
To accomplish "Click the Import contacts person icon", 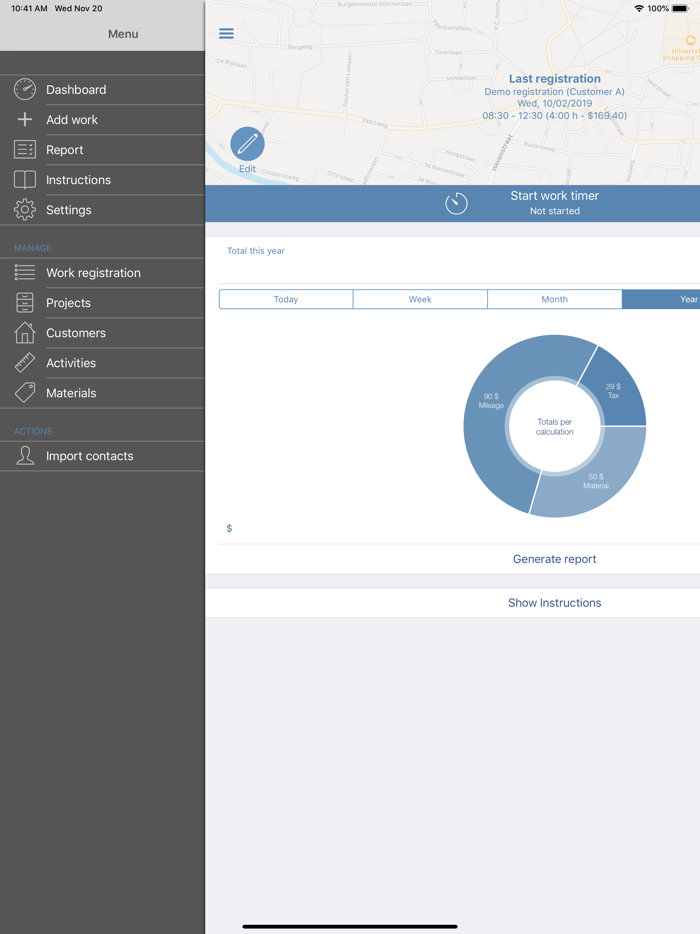I will tap(25, 456).
